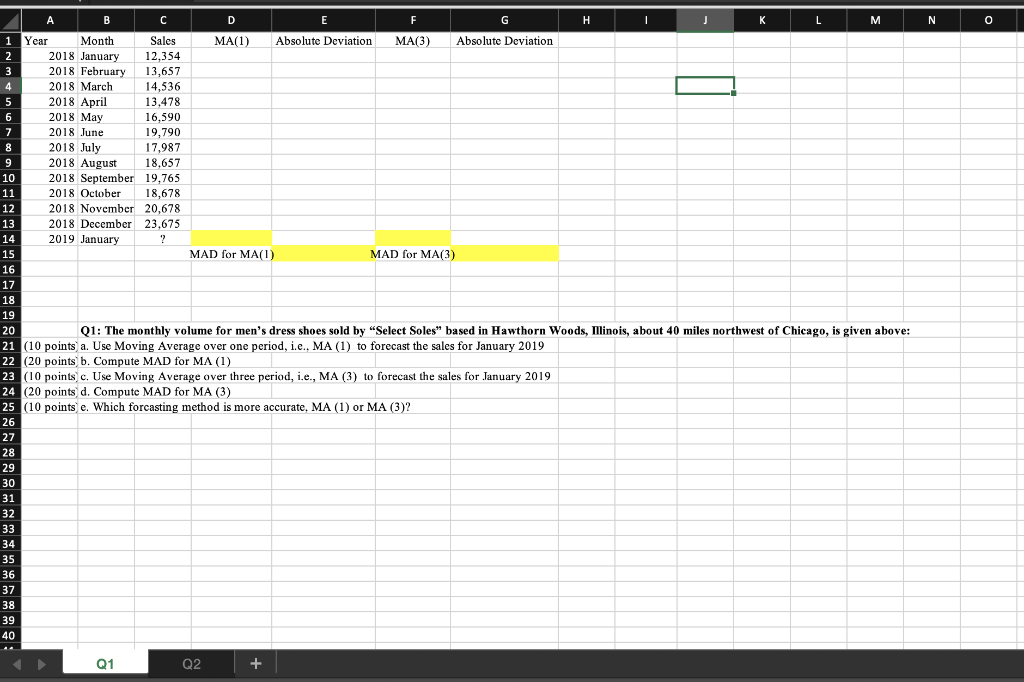1024x682 pixels.
Task: Select sales value 16,590
Action: pos(163,117)
